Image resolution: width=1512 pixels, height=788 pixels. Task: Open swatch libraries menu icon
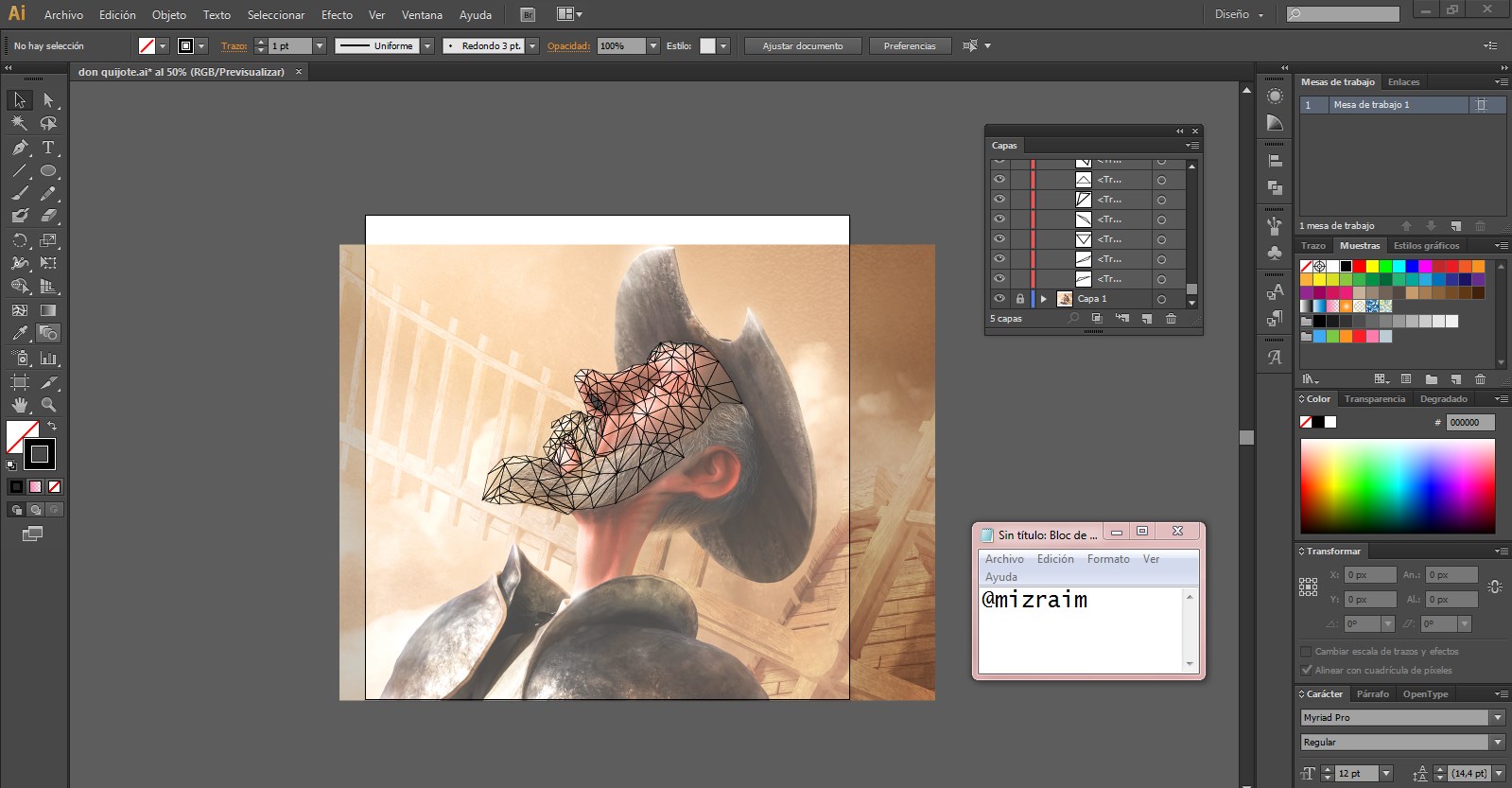(1311, 379)
